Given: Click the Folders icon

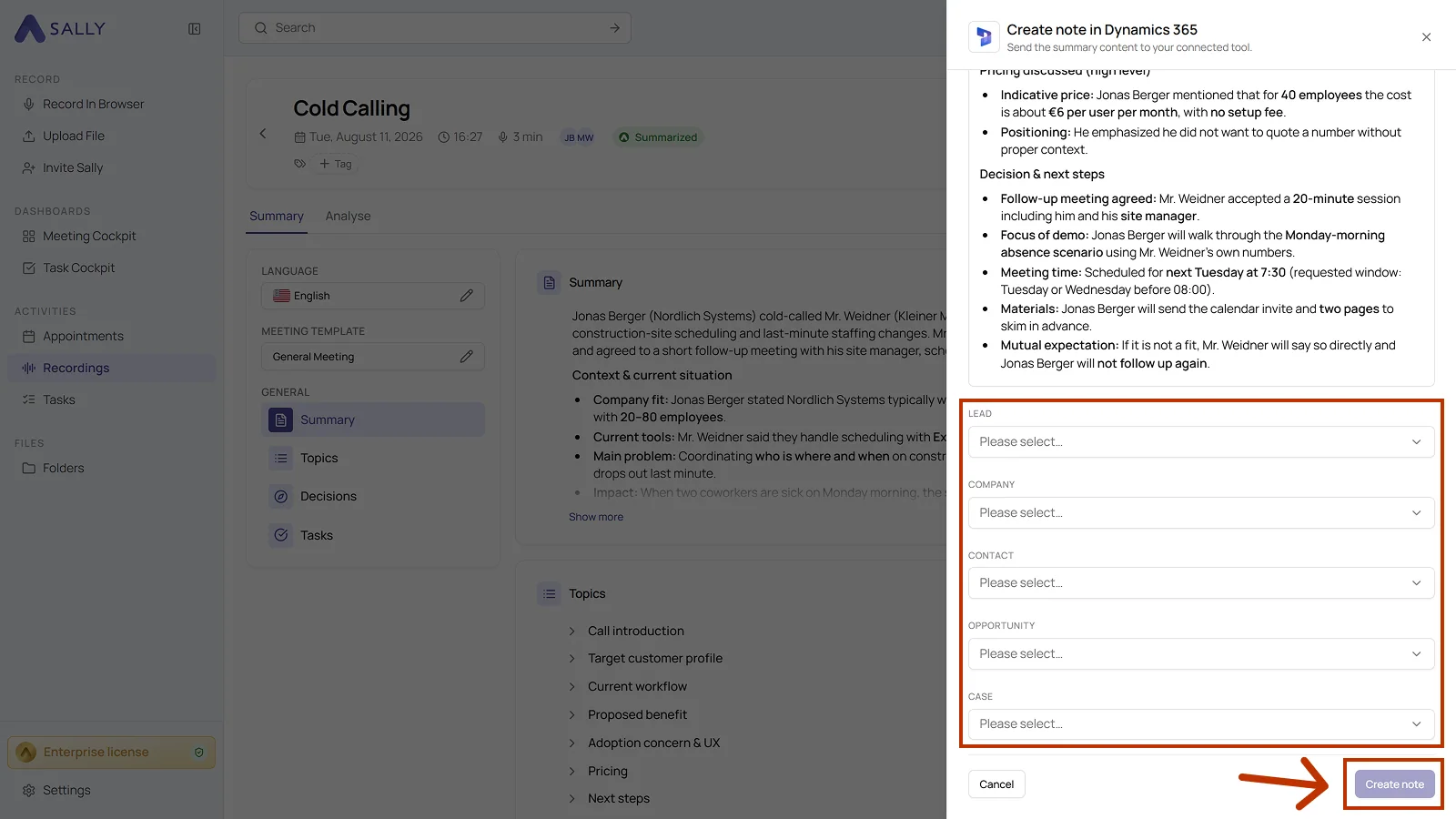Looking at the screenshot, I should click(28, 468).
